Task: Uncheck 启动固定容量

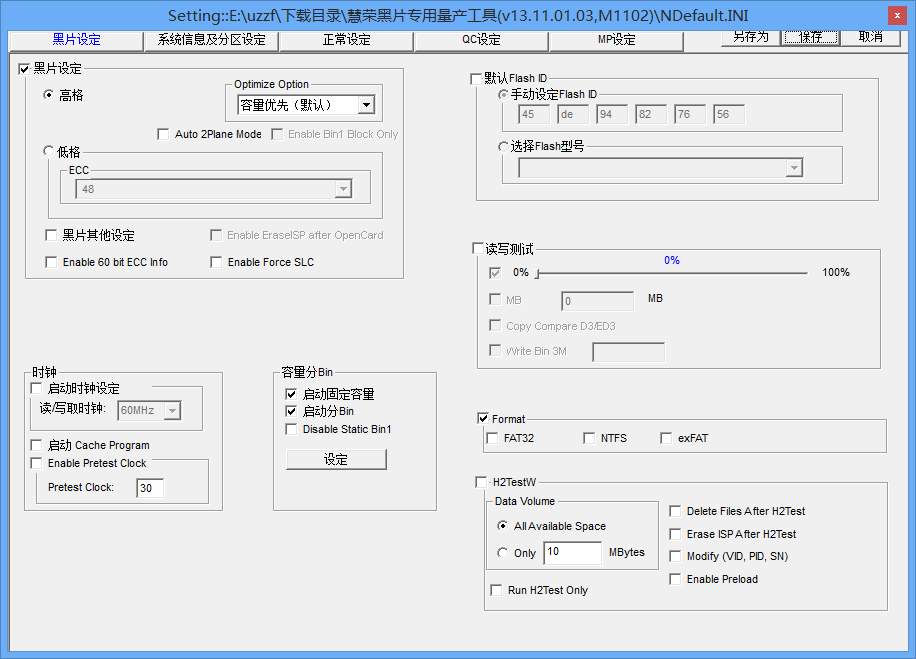Action: click(x=291, y=394)
